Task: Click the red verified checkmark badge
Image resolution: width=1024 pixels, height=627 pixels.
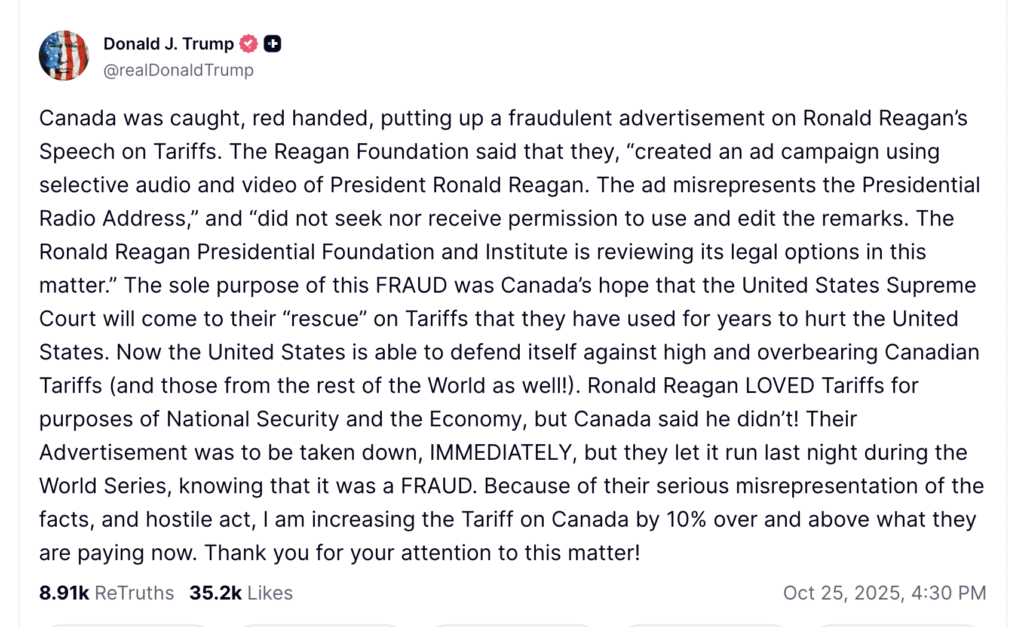Action: [x=249, y=44]
